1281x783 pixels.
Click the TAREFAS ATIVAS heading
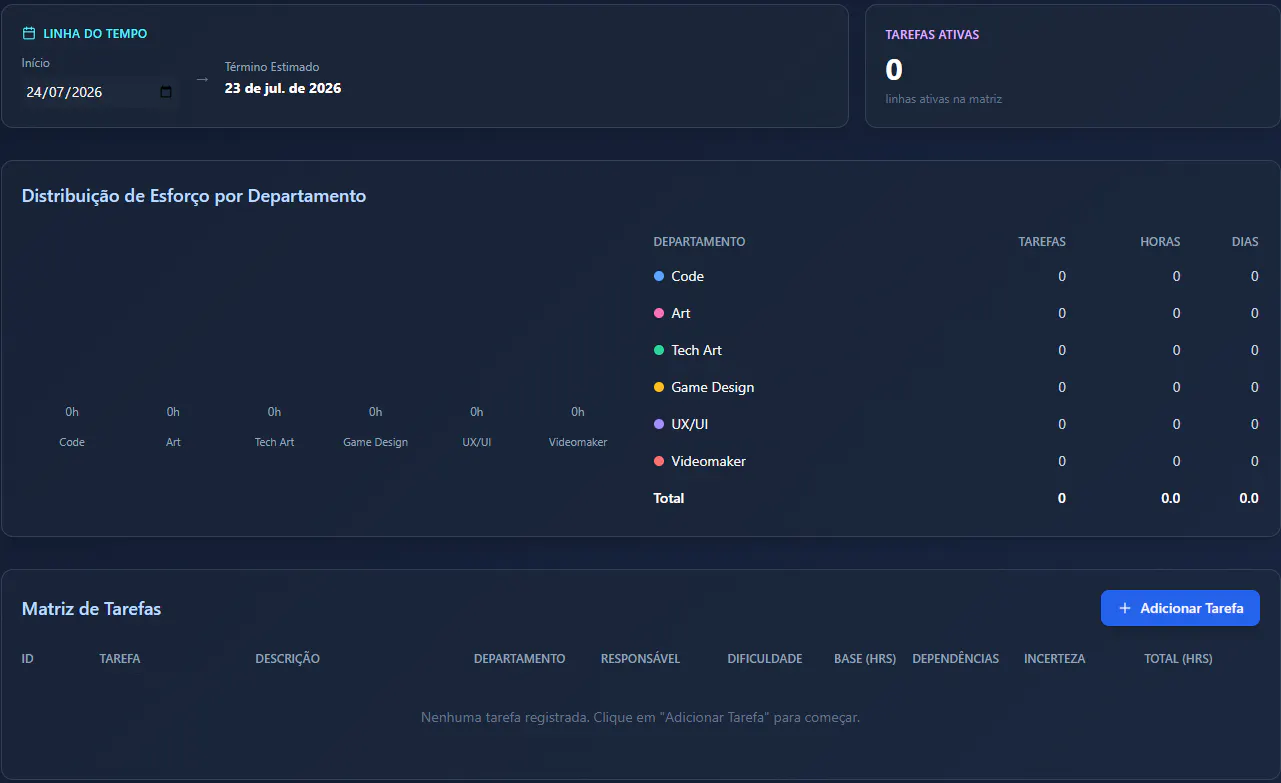click(932, 34)
